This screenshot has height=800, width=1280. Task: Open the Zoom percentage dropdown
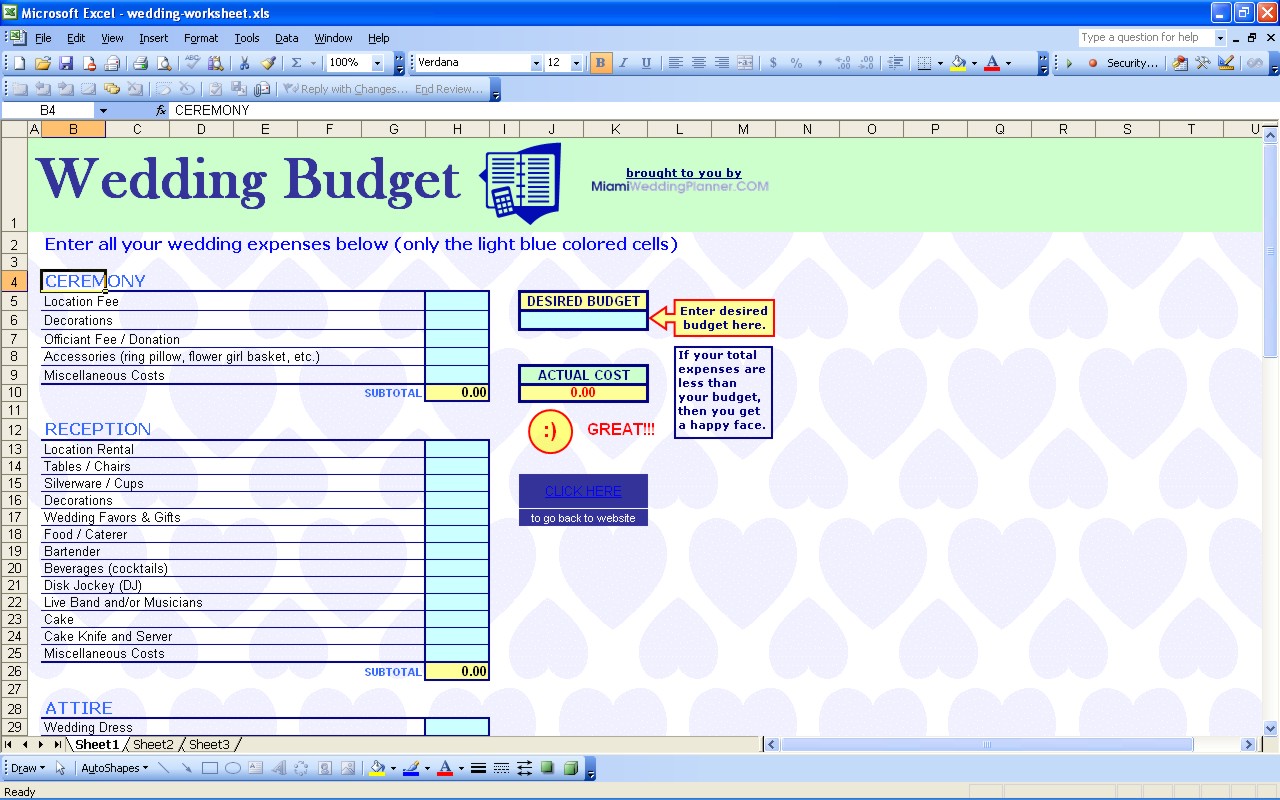pyautogui.click(x=377, y=63)
